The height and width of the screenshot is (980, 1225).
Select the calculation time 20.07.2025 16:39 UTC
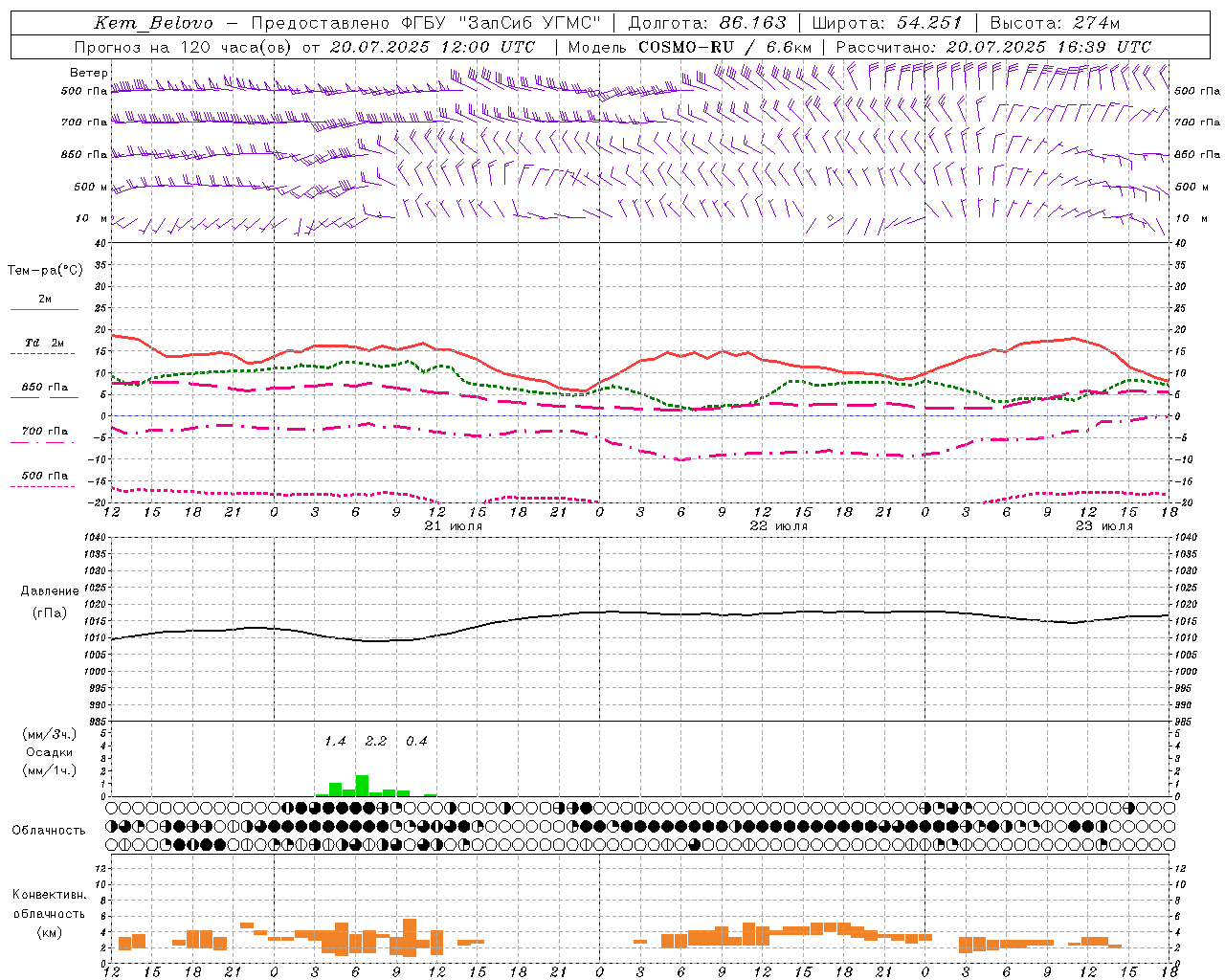click(1049, 47)
